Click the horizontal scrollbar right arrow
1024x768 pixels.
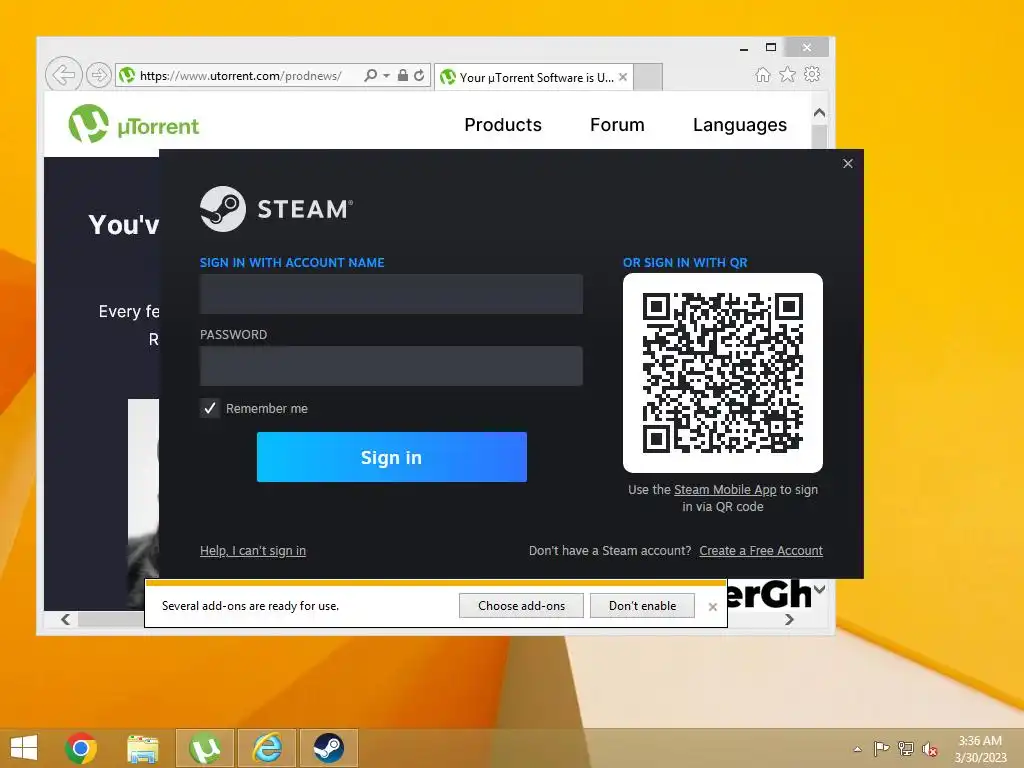click(x=790, y=619)
